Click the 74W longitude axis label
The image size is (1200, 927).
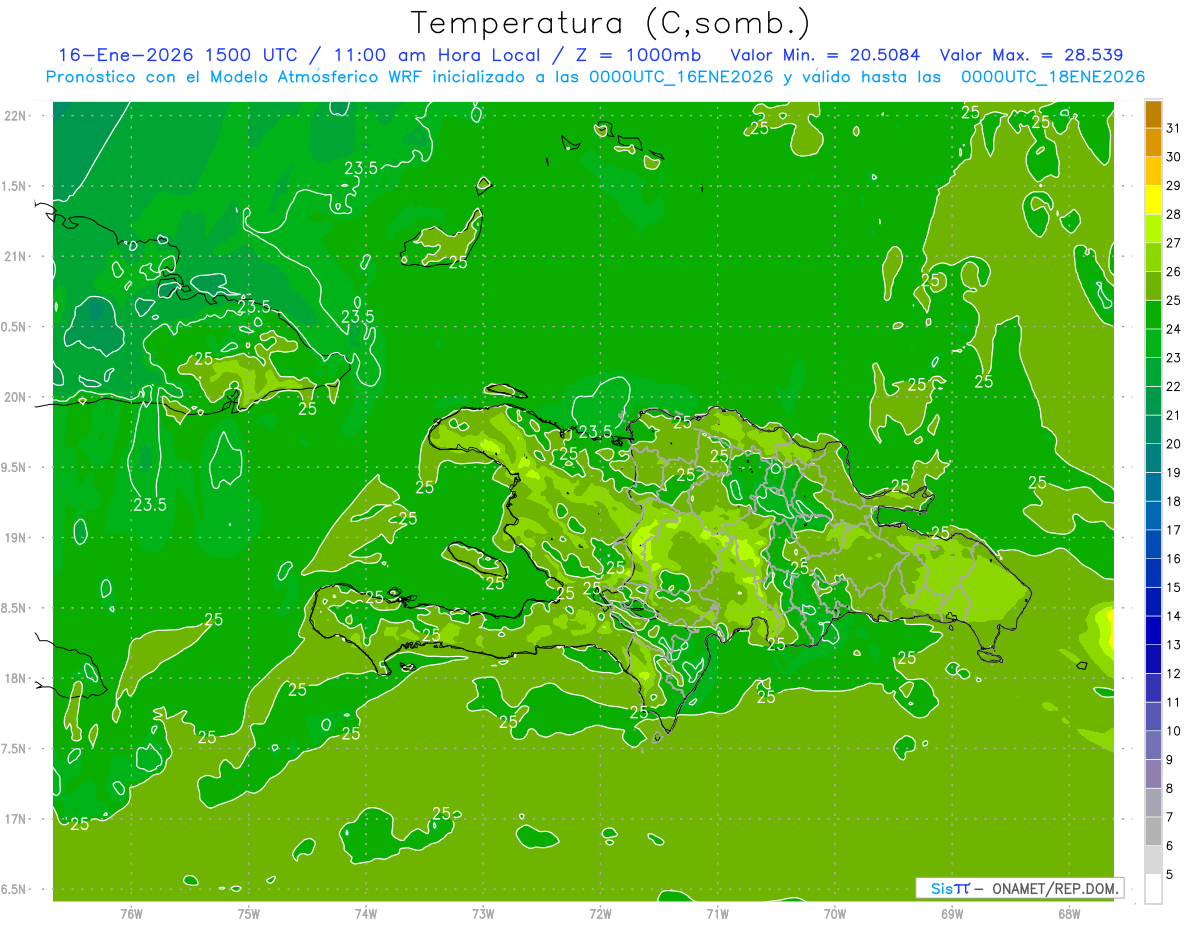(365, 913)
